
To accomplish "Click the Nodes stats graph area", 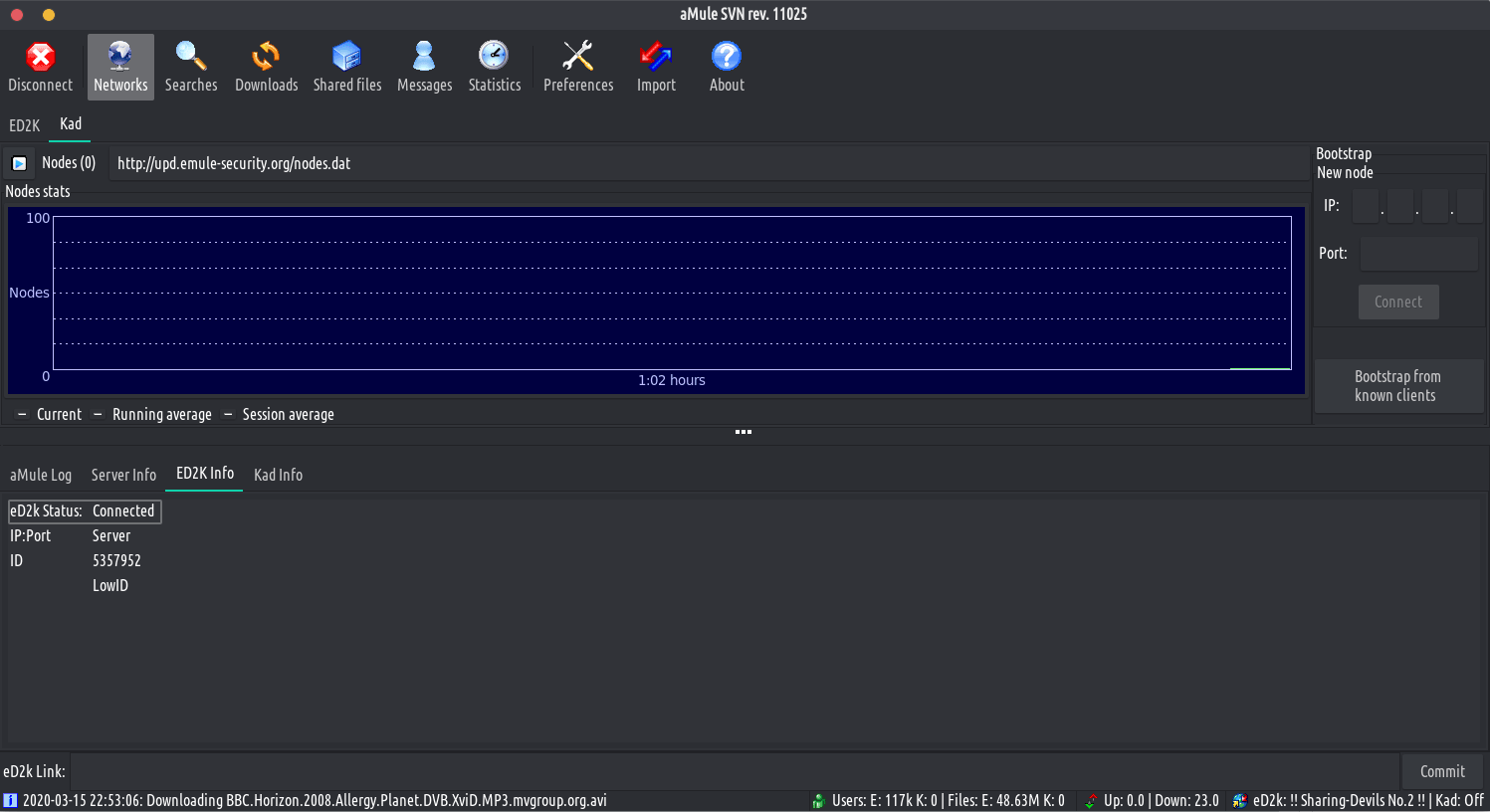I will point(656,301).
